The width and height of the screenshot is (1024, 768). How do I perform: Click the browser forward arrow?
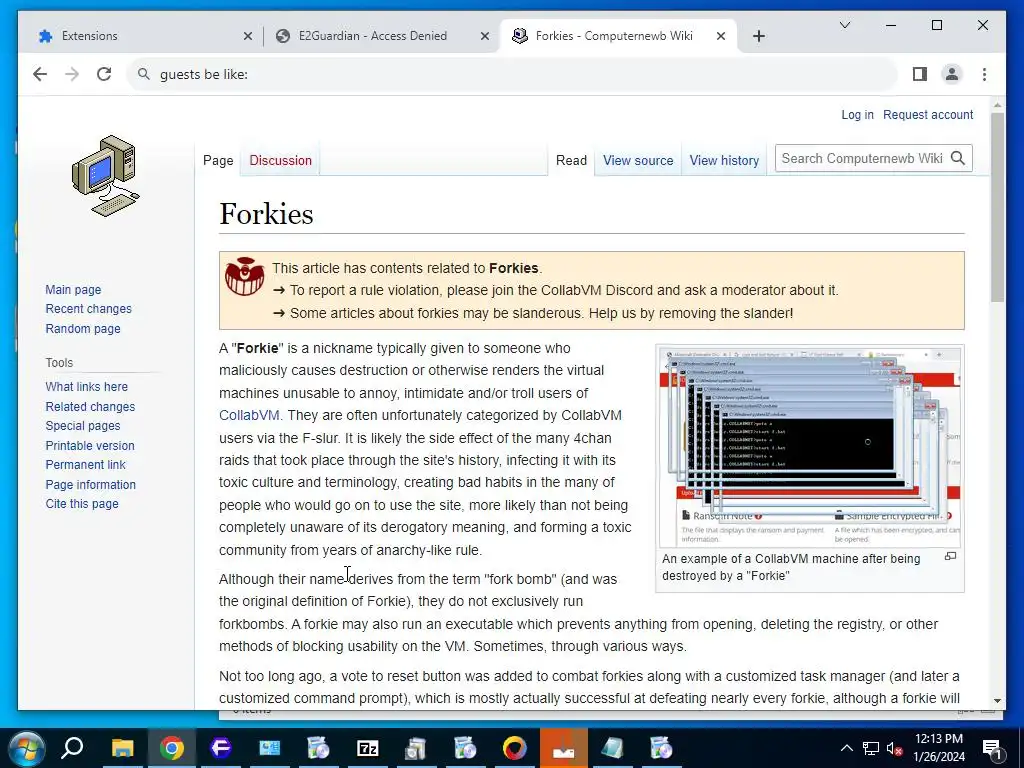click(x=72, y=74)
